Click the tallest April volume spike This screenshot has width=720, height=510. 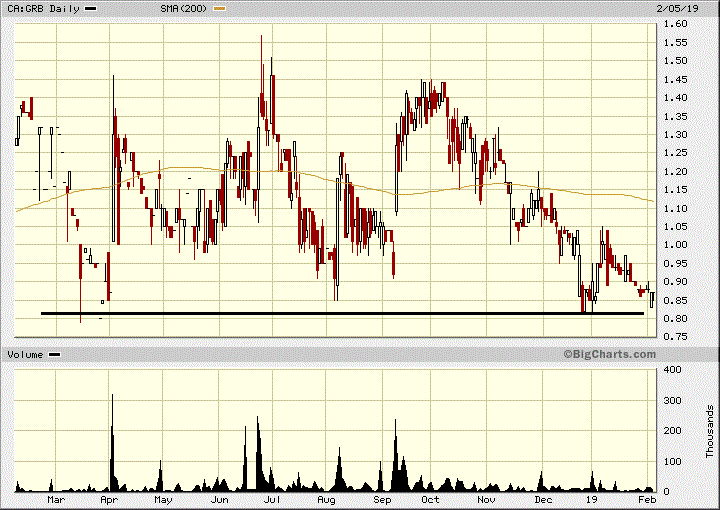pyautogui.click(x=112, y=442)
